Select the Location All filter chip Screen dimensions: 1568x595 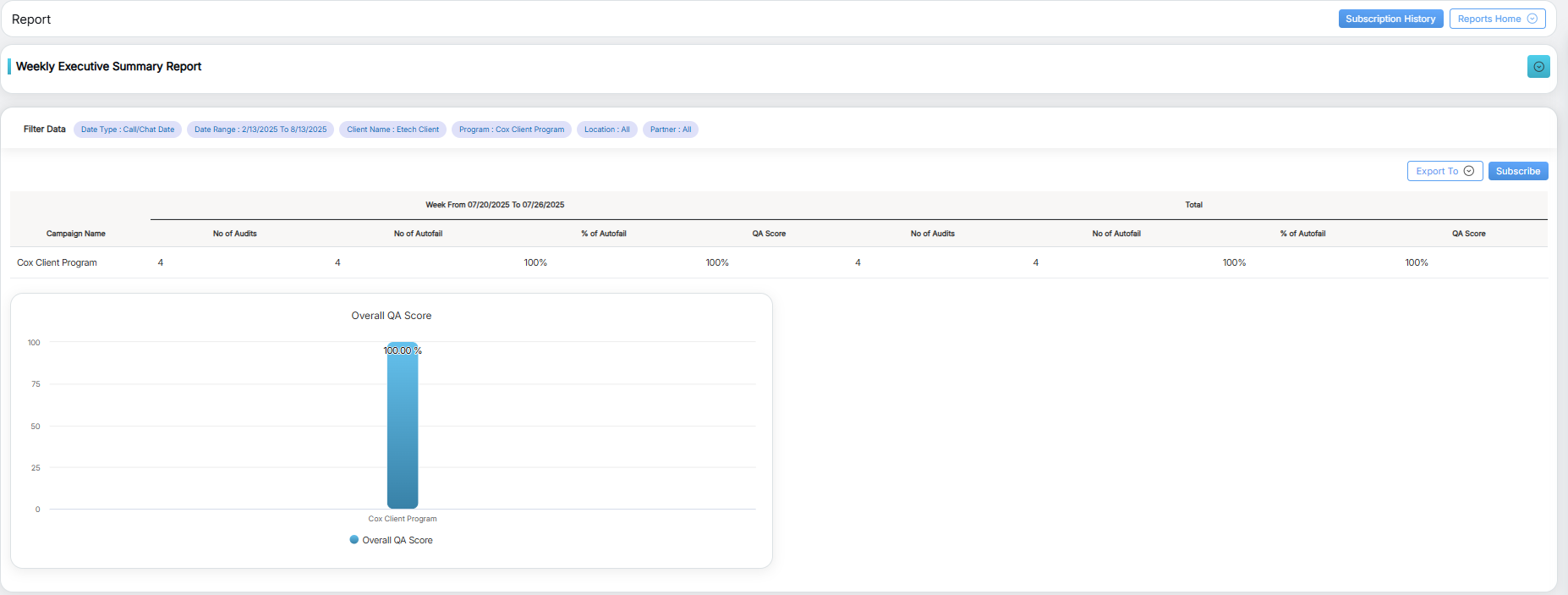coord(606,129)
